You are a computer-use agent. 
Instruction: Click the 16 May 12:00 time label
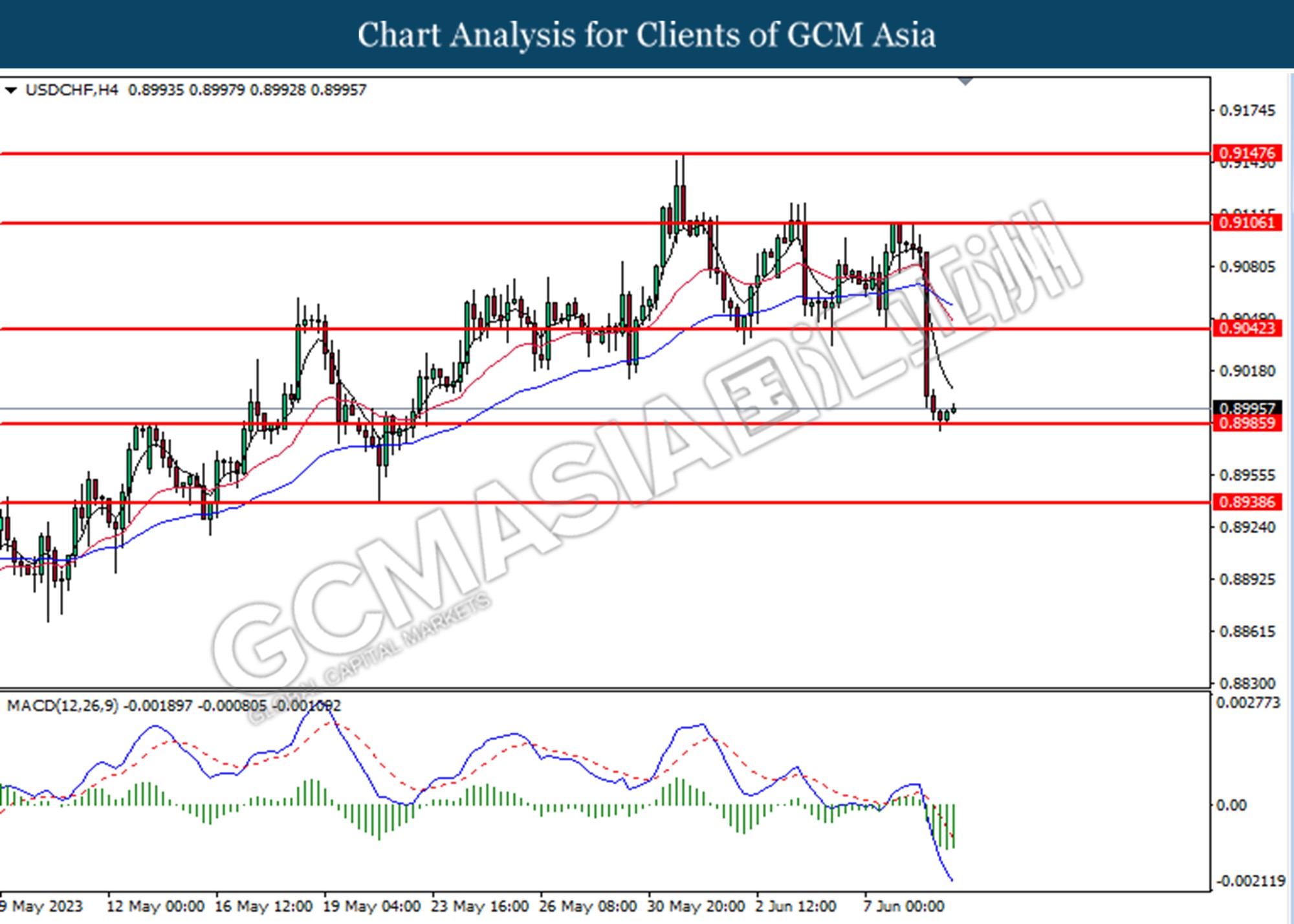(x=263, y=907)
